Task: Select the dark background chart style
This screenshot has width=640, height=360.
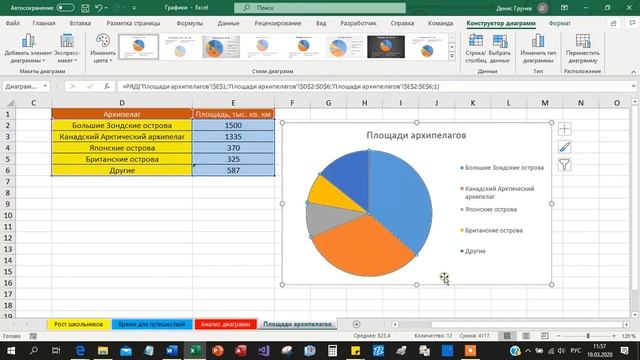Action: (386, 47)
